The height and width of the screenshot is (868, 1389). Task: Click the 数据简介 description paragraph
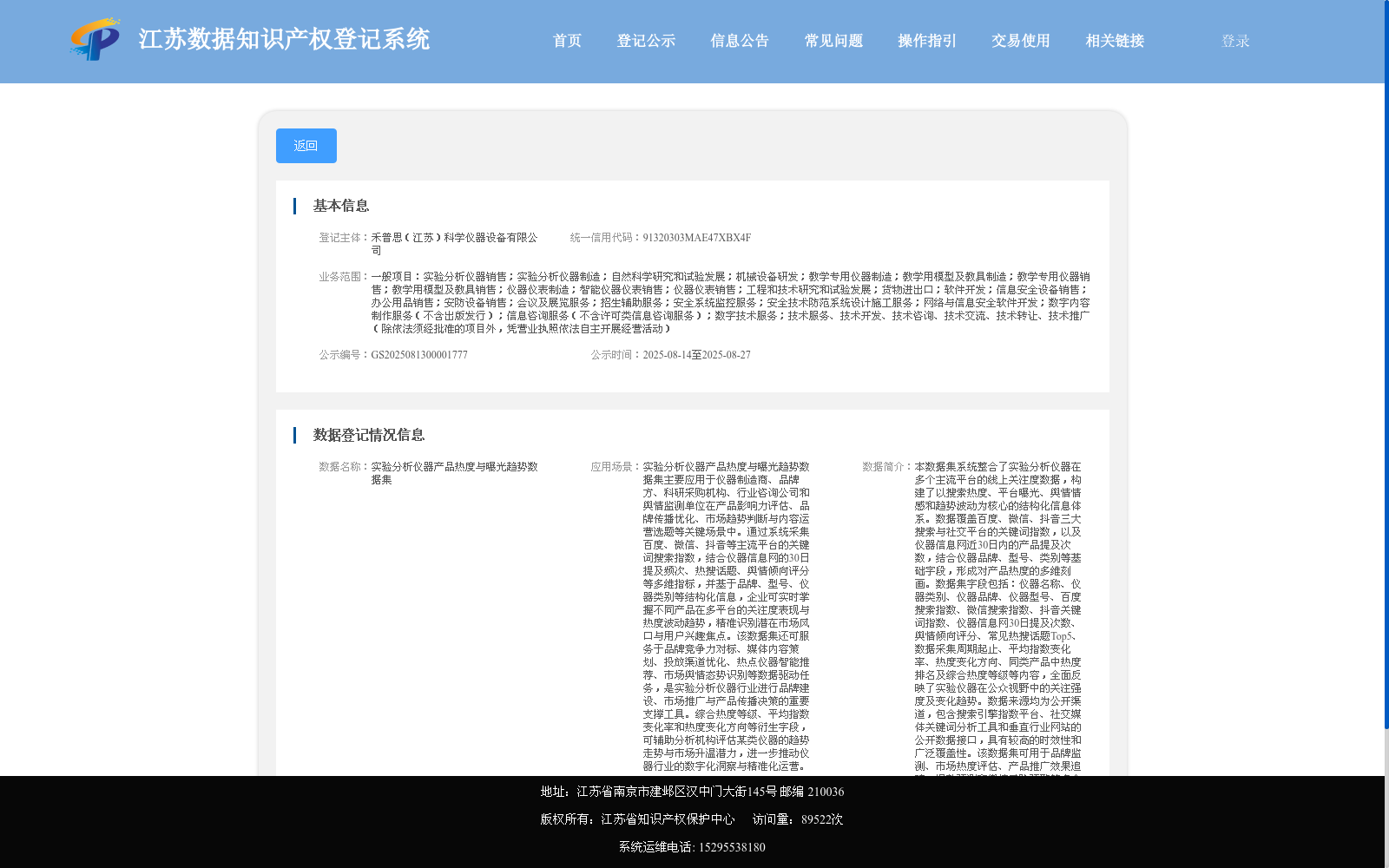pos(997,618)
